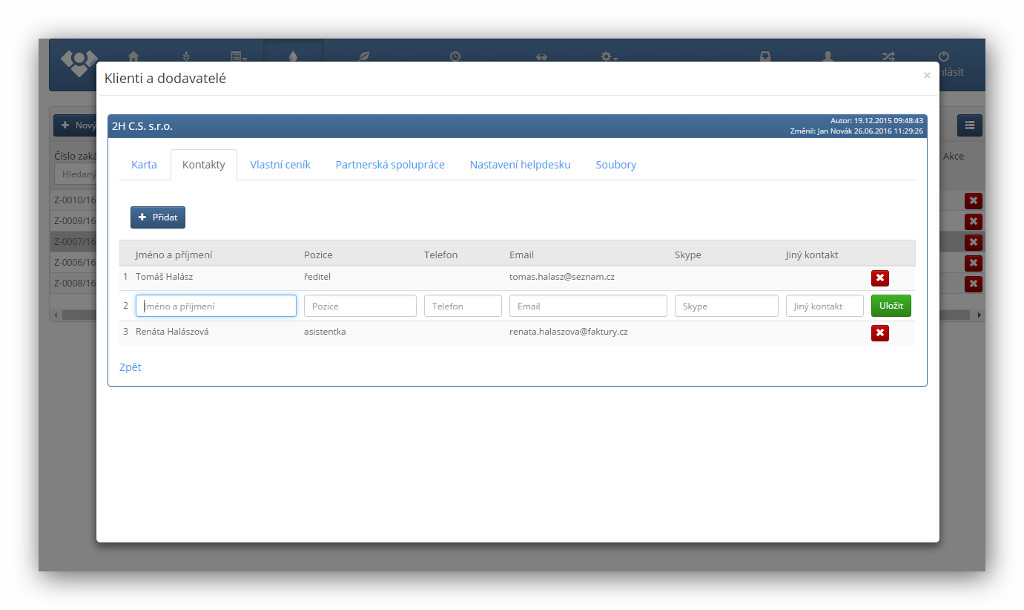The height and width of the screenshot is (610, 1024).
Task: Save the new contact with Uložit
Action: [890, 306]
